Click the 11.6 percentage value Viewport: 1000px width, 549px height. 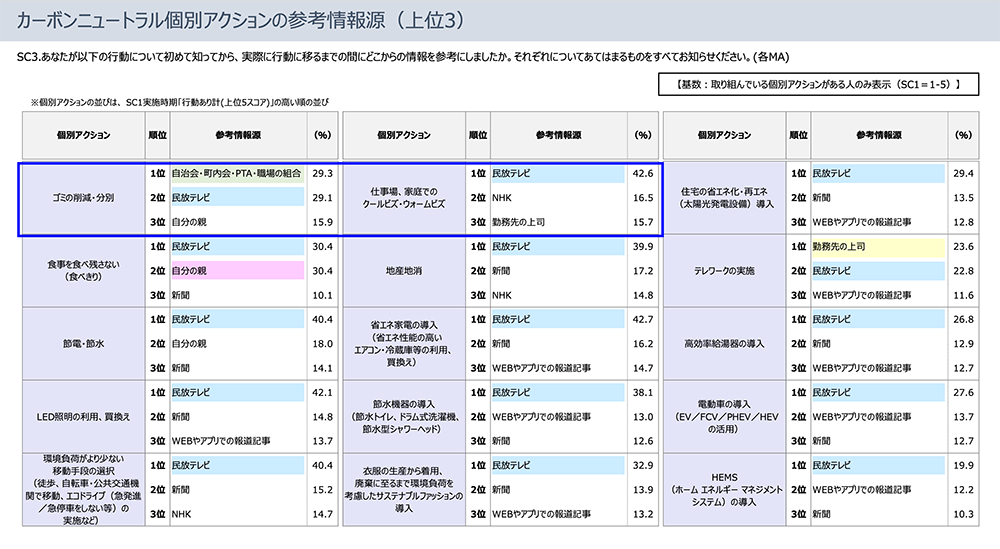[964, 295]
